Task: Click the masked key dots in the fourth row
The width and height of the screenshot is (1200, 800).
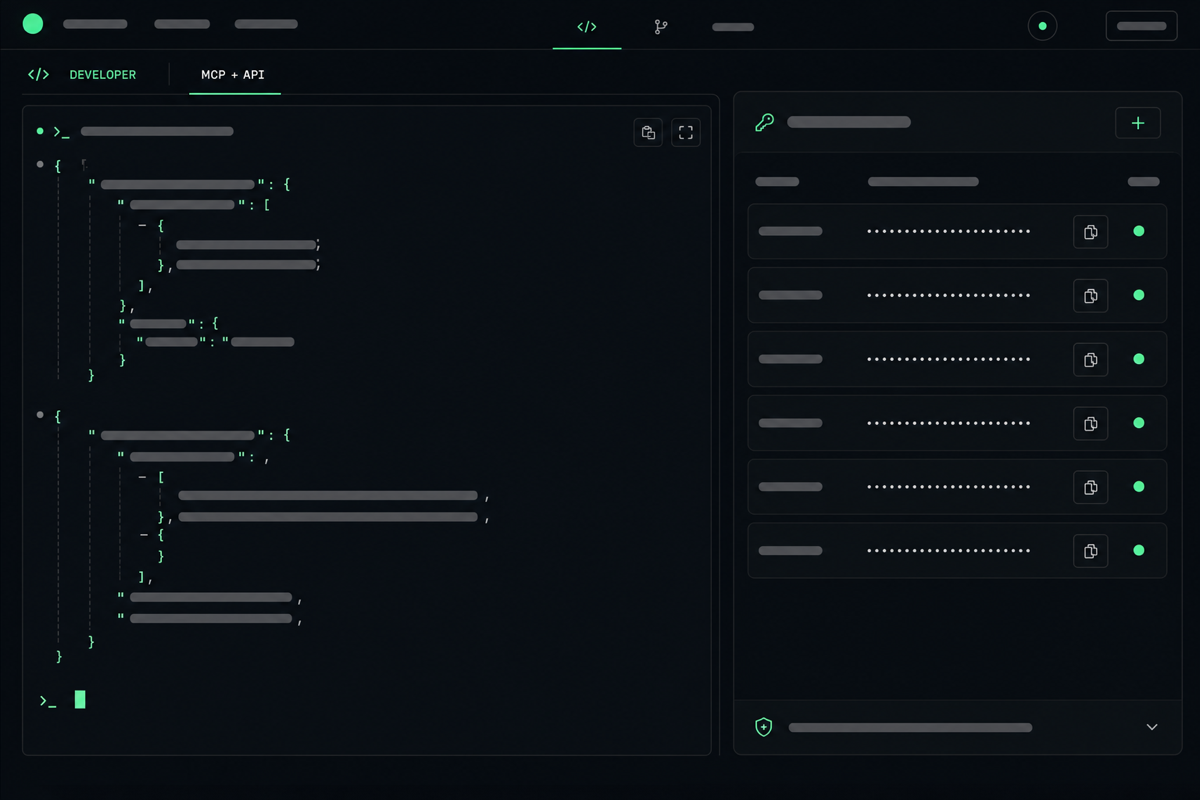Action: [x=949, y=423]
